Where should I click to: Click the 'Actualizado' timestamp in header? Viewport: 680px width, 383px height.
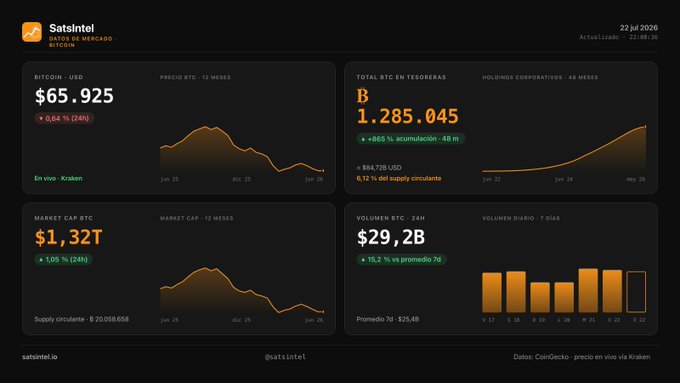pyautogui.click(x=618, y=37)
